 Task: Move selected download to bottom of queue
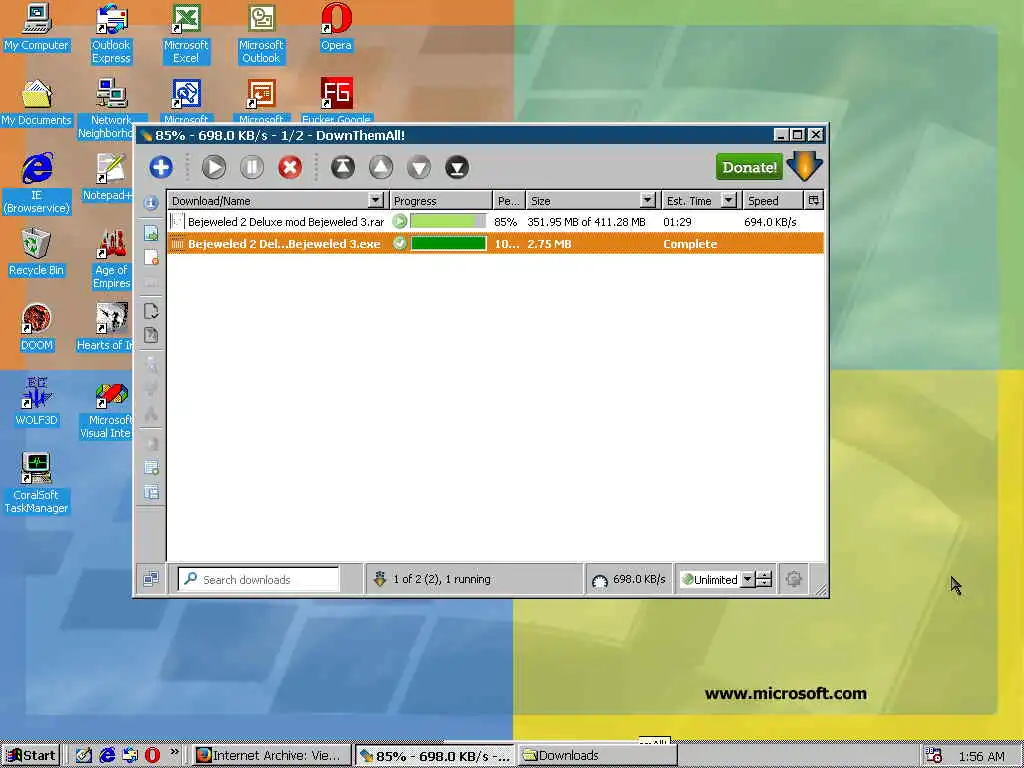point(457,167)
